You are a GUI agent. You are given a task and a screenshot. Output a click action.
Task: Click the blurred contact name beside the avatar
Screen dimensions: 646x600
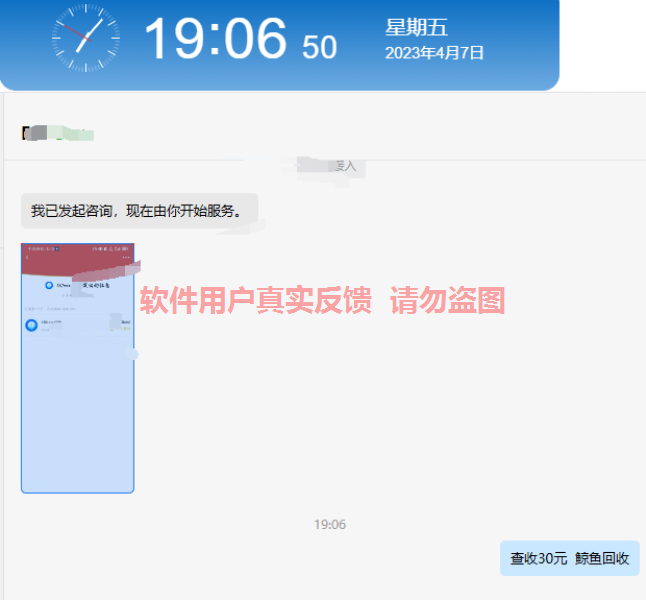point(72,132)
